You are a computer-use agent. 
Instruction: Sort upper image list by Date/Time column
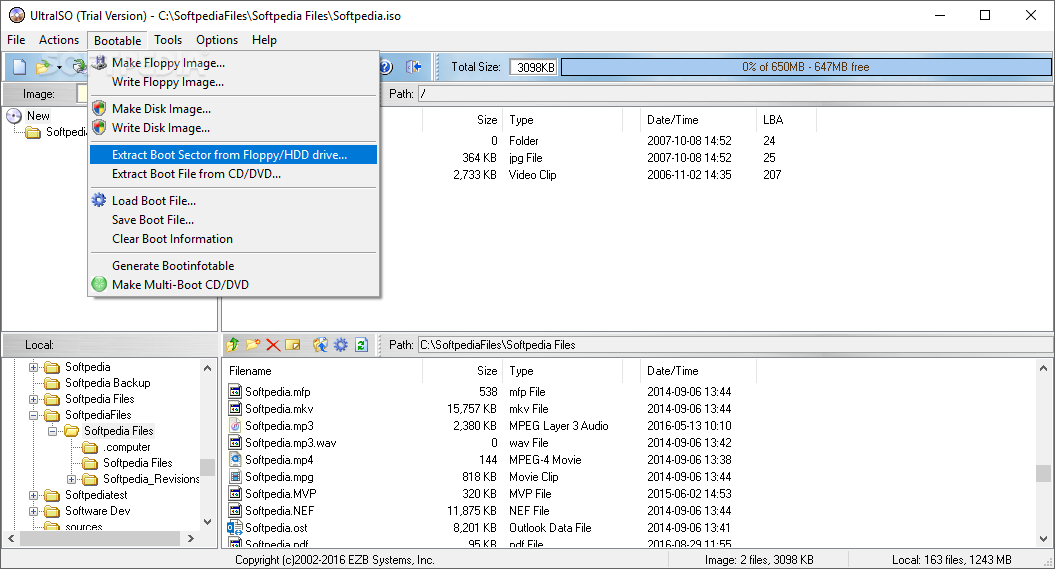coord(698,120)
